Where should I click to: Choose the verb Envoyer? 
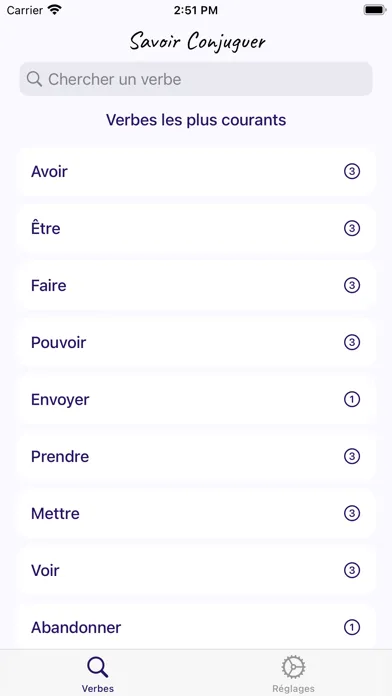point(196,399)
